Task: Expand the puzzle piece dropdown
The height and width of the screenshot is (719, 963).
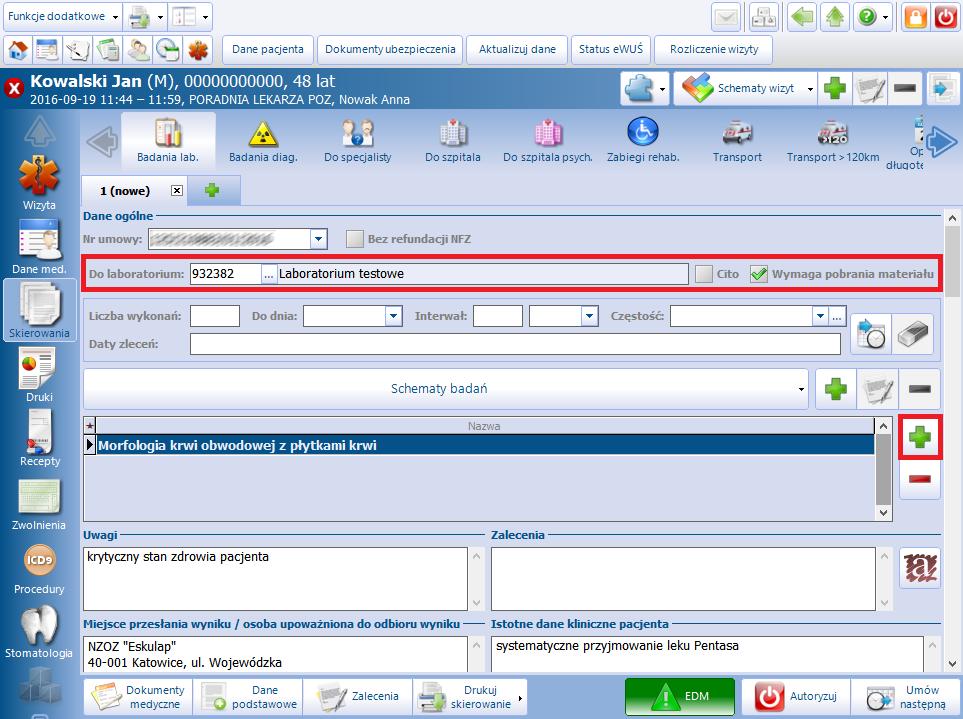Action: (x=662, y=89)
